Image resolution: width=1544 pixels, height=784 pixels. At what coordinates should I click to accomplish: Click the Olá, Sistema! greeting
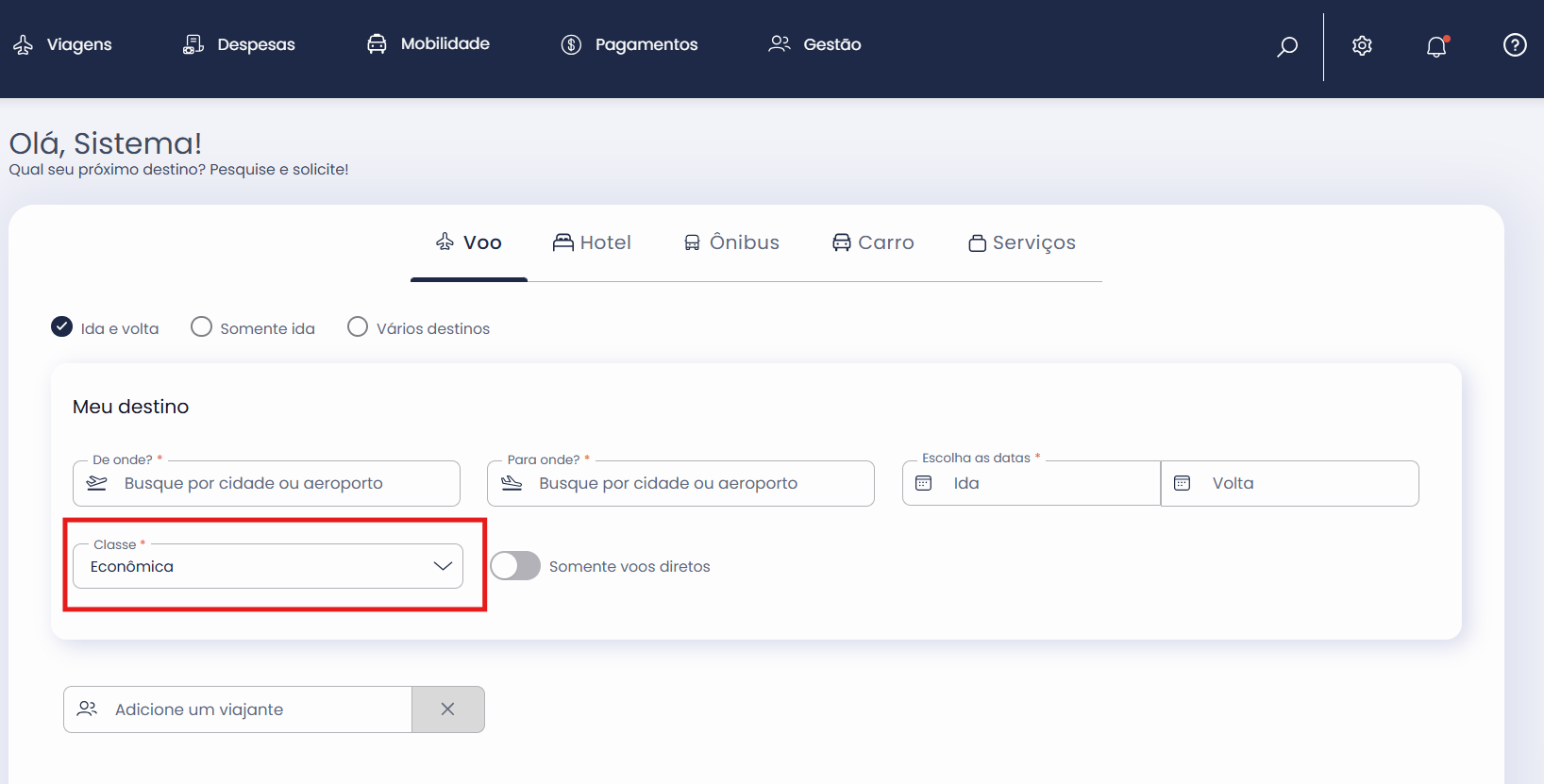pyautogui.click(x=106, y=143)
